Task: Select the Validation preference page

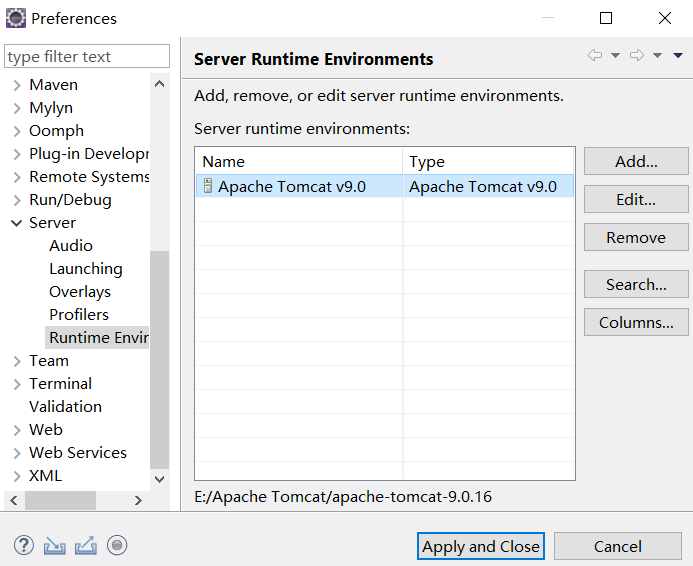Action: point(65,406)
